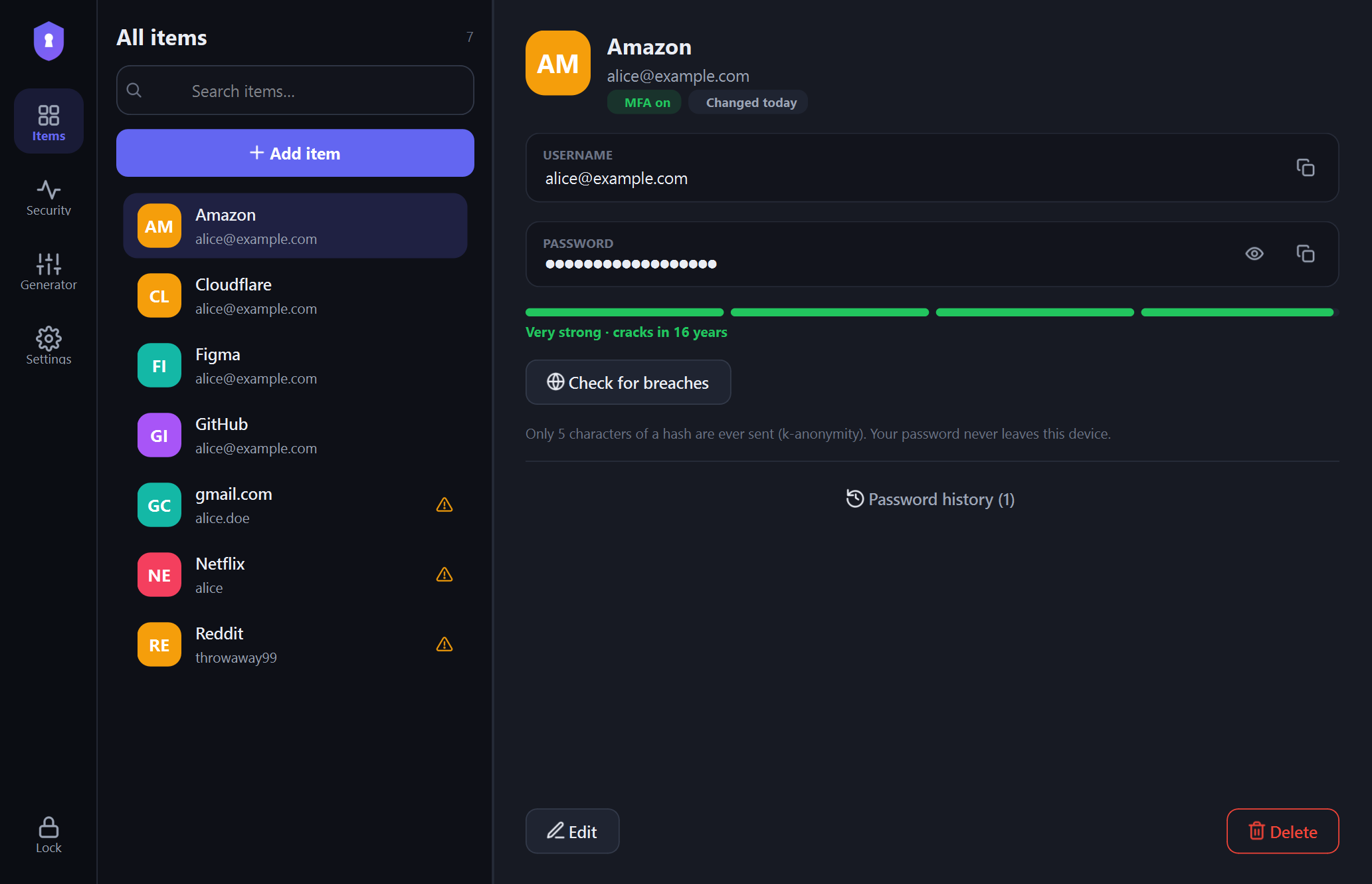The image size is (1372, 884).
Task: Click the gmail.com GC avatar
Action: [159, 505]
